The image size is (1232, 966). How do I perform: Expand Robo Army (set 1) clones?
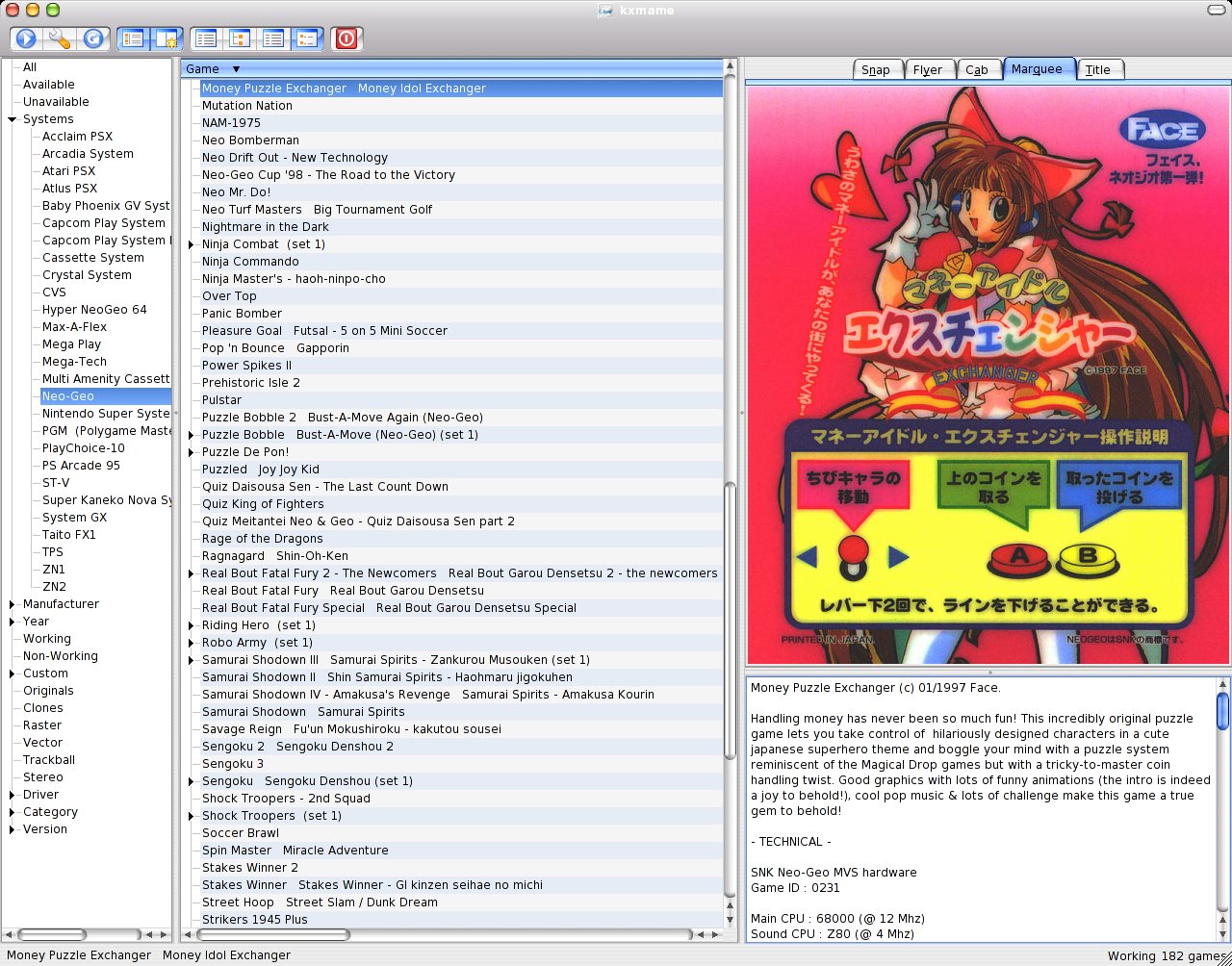[192, 643]
